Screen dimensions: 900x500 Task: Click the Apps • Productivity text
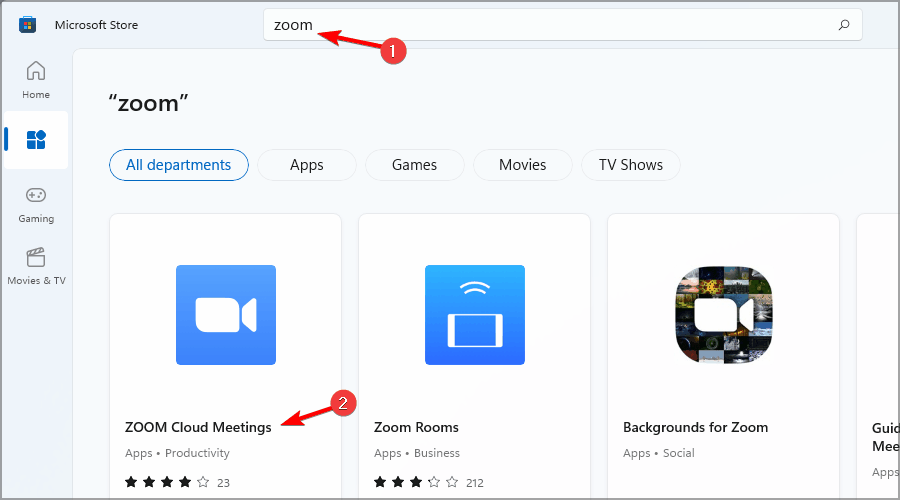click(x=177, y=453)
